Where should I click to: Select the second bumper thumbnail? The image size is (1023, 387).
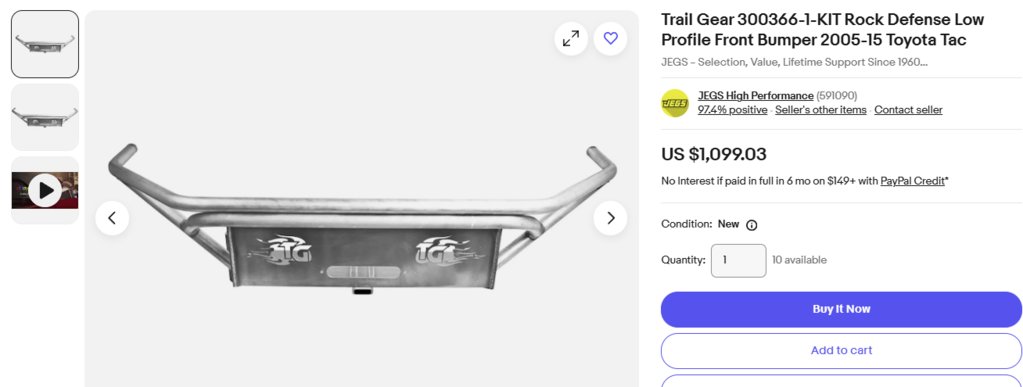45,117
